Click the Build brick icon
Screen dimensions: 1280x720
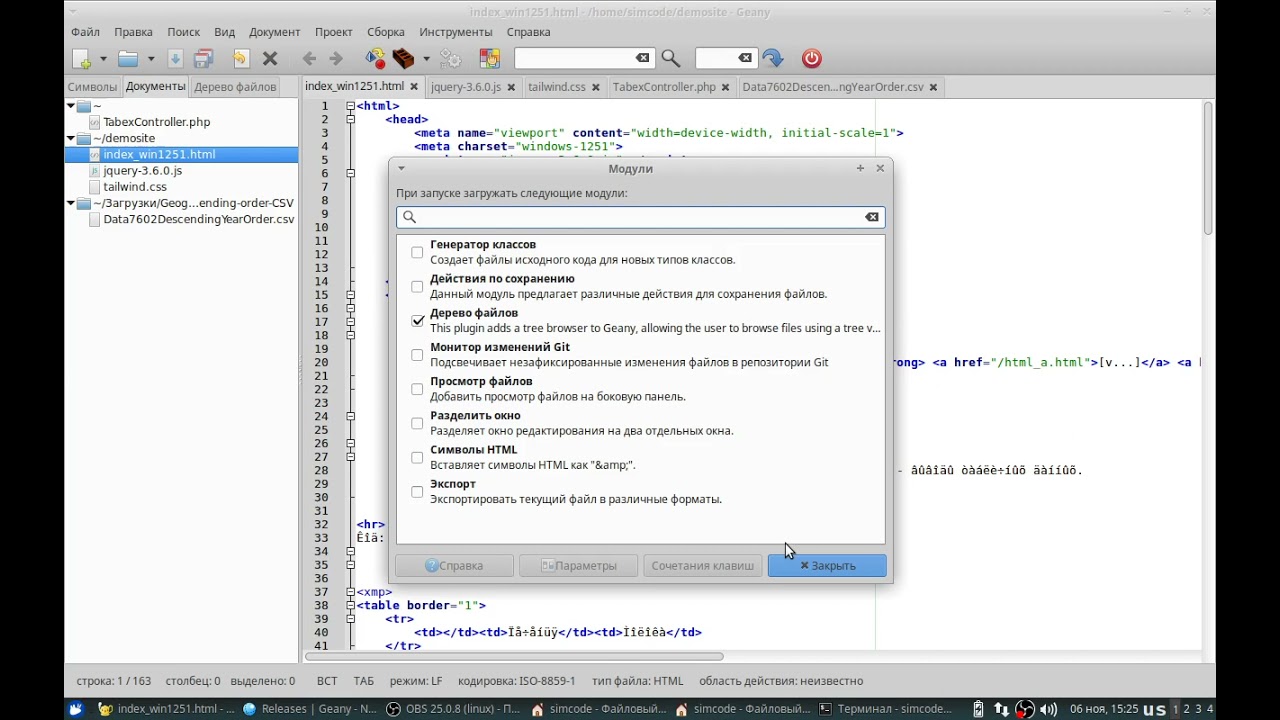pyautogui.click(x=403, y=59)
